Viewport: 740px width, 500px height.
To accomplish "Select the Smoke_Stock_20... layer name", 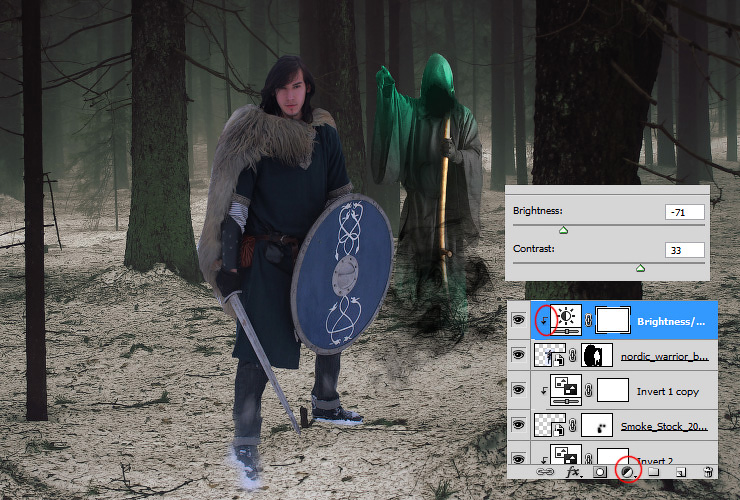I will tap(664, 426).
